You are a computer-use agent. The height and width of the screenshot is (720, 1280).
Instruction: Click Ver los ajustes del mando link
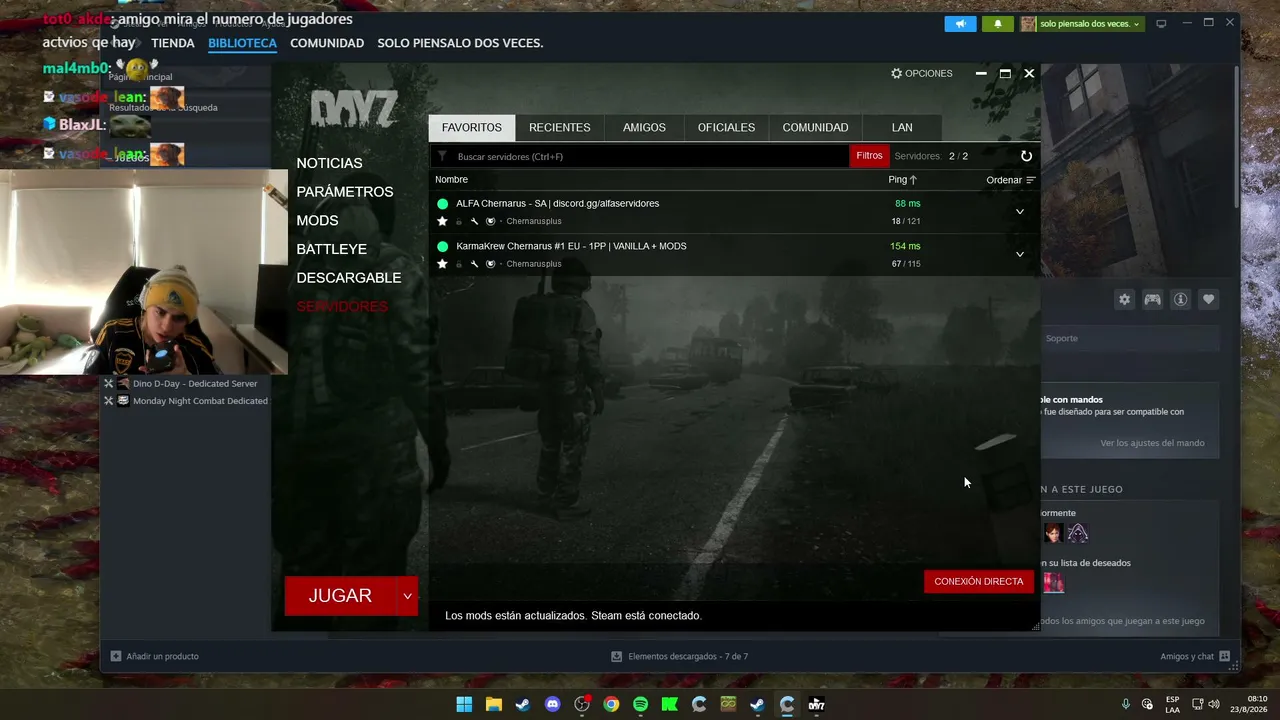point(1152,443)
